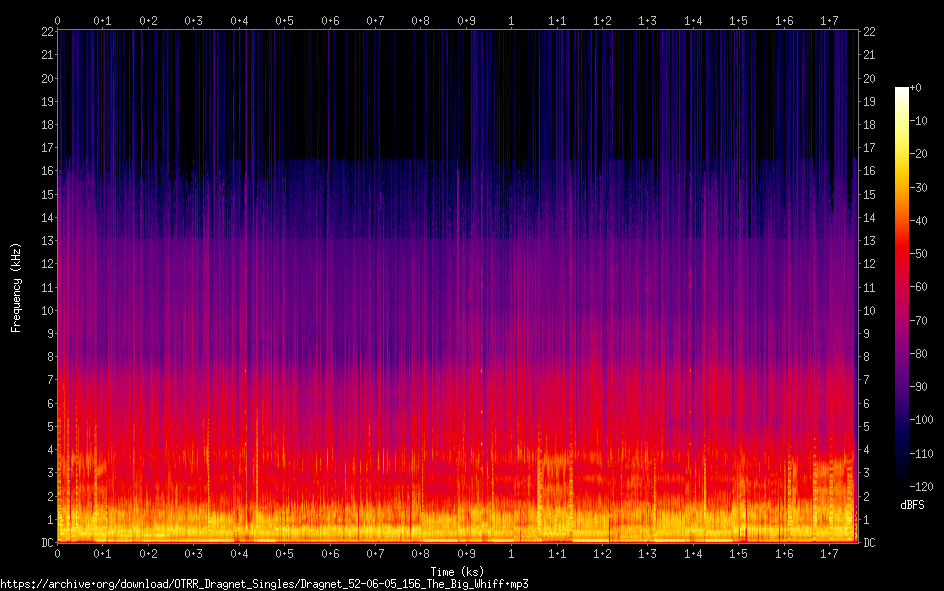Click the 22 kHz tick on the left axis
The width and height of the screenshot is (944, 591).
(x=46, y=32)
